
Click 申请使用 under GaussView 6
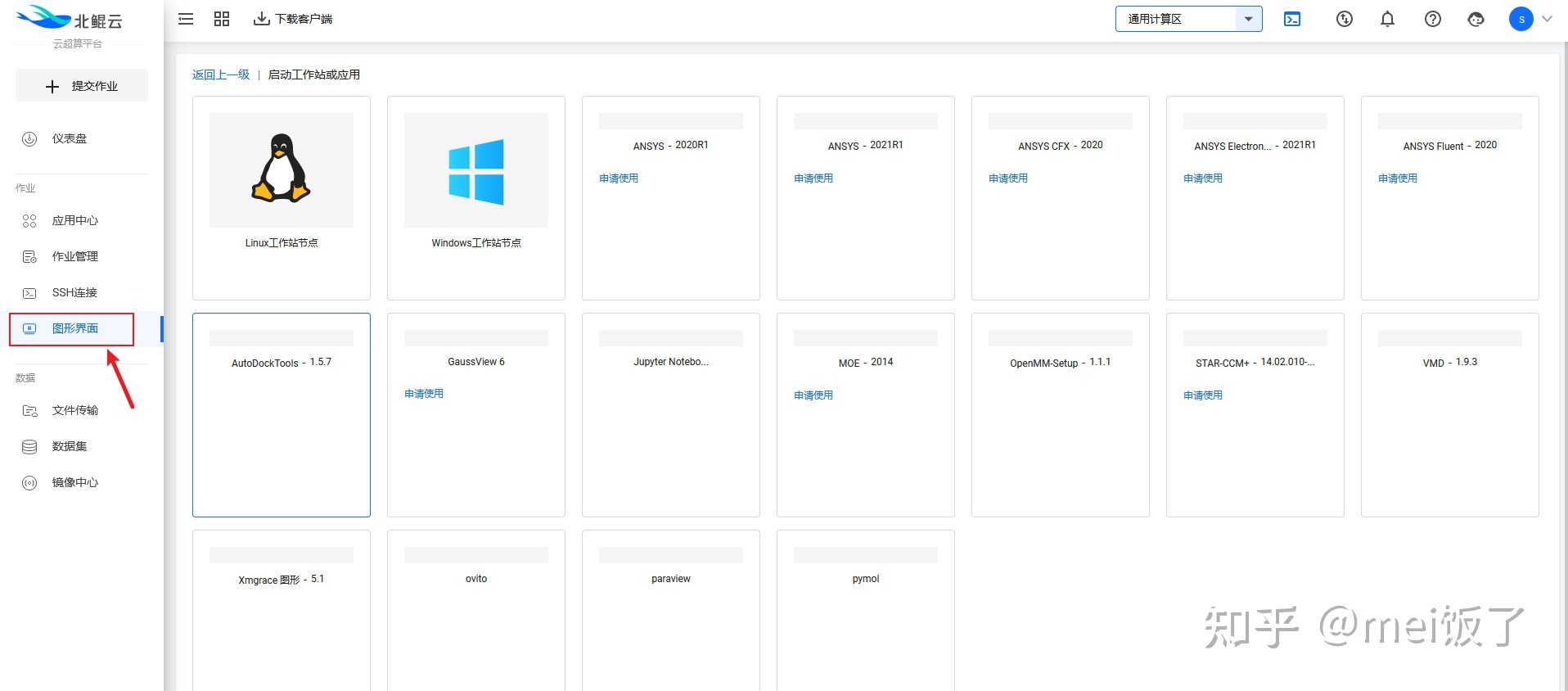424,394
